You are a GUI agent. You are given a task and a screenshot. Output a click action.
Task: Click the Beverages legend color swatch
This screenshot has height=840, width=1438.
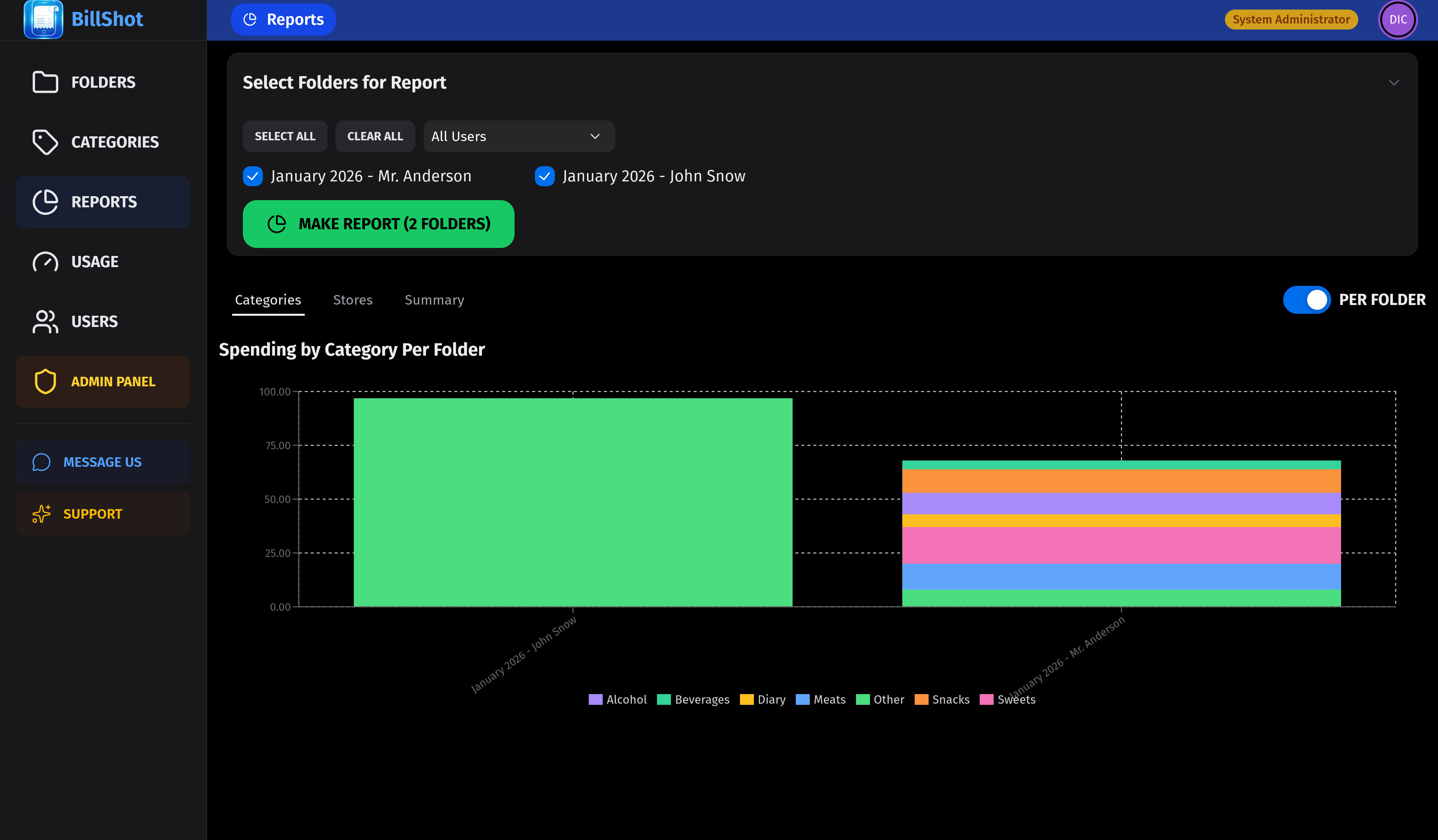pyautogui.click(x=664, y=699)
